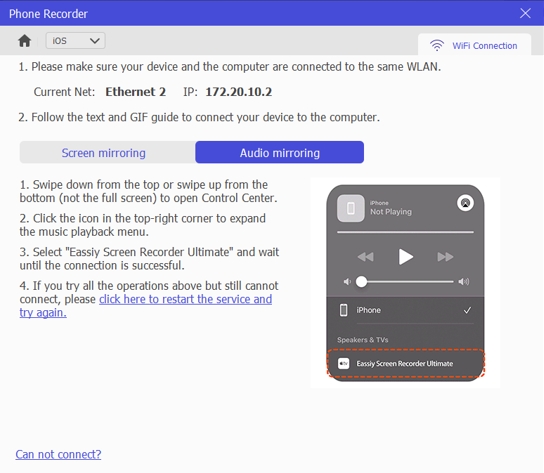This screenshot has height=473, width=544.
Task: Open the Can not connect? help link
Action: [58, 454]
